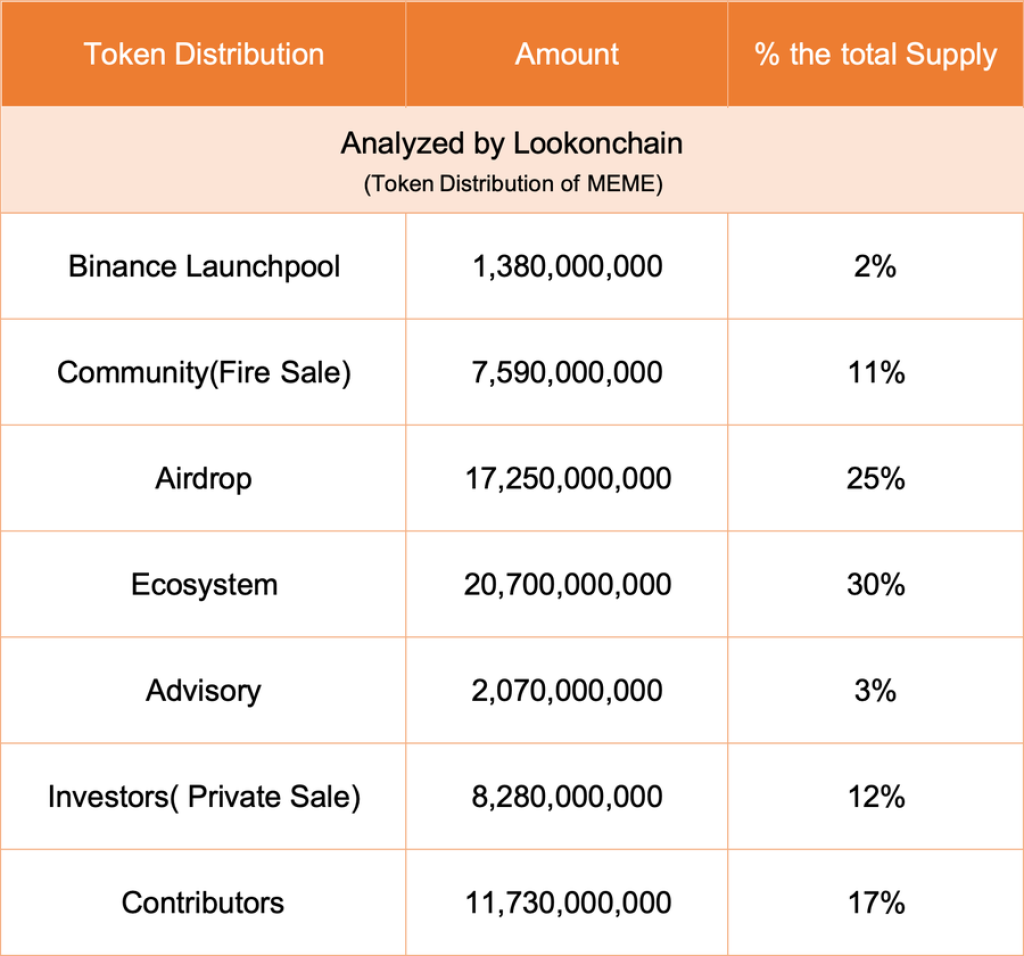Select the Advisory row label

(204, 691)
